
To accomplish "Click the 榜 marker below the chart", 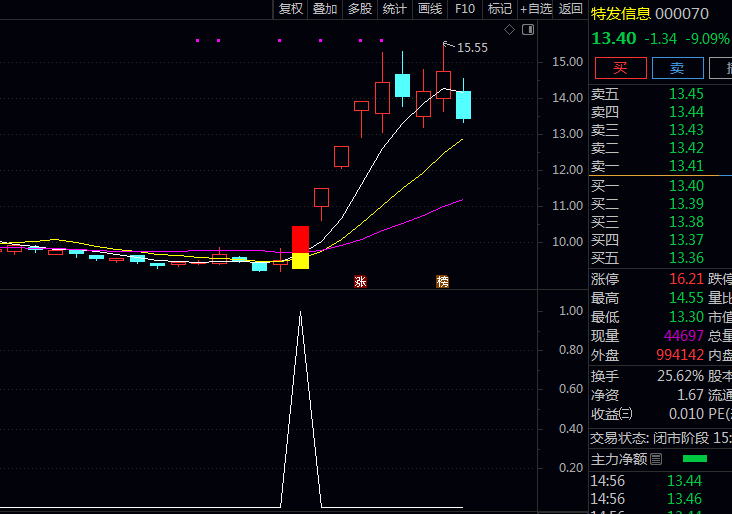I will (x=442, y=282).
